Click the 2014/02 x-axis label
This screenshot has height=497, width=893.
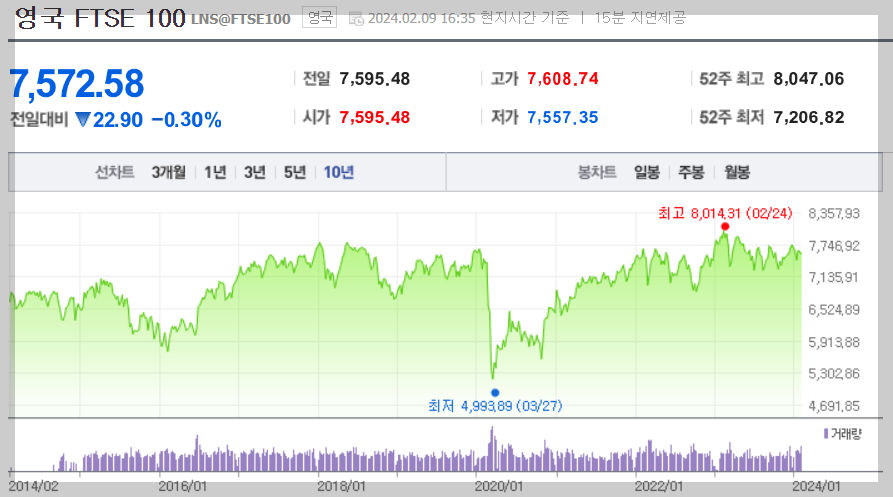pyautogui.click(x=34, y=486)
